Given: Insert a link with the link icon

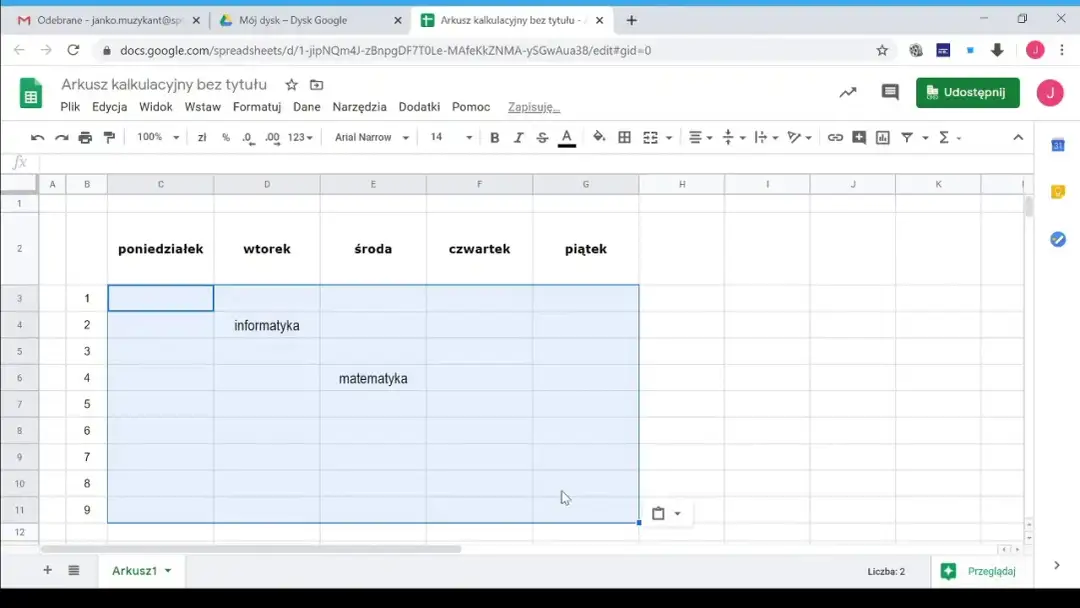Looking at the screenshot, I should click(x=835, y=137).
